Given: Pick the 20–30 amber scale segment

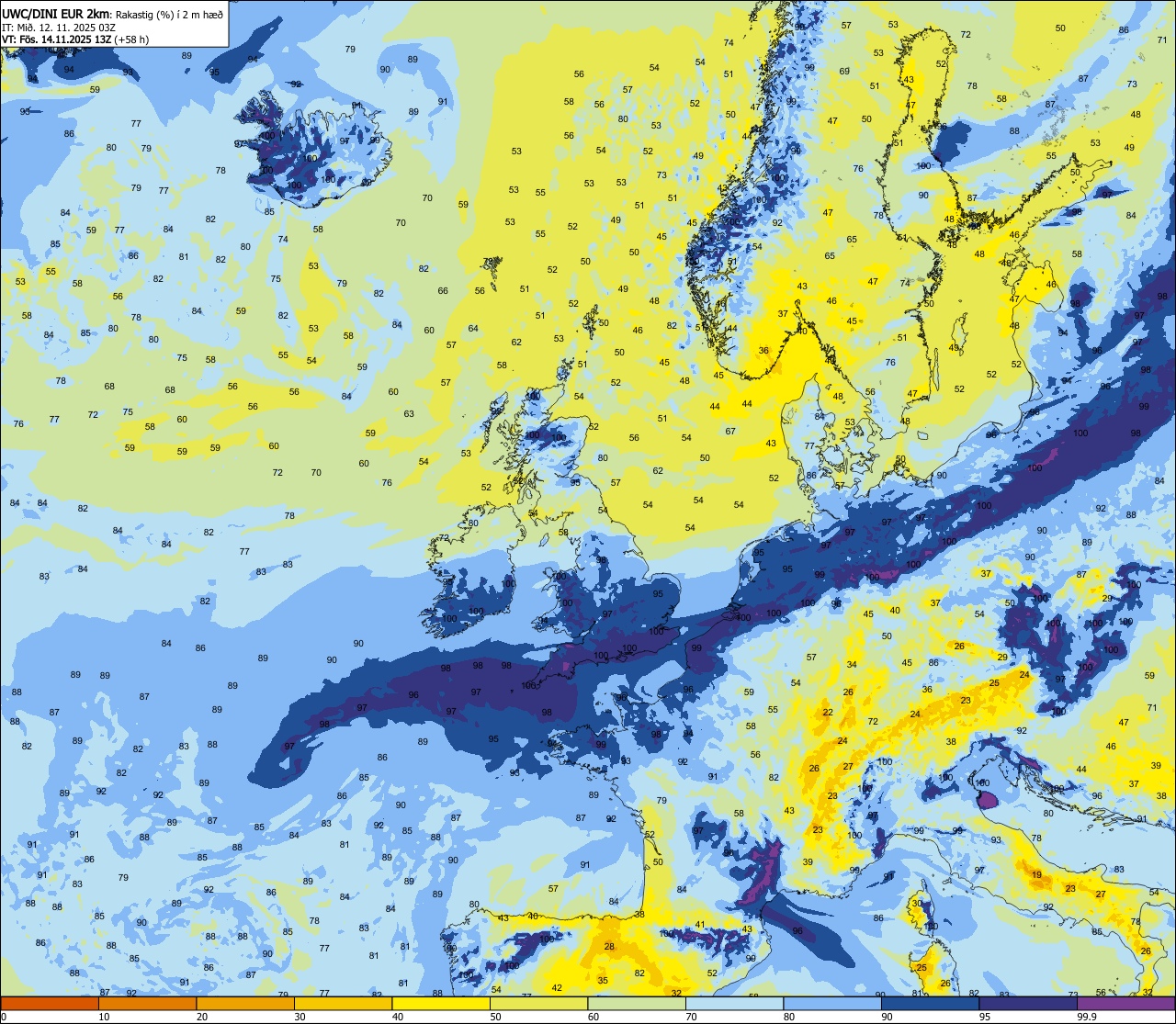Looking at the screenshot, I should click(245, 1004).
